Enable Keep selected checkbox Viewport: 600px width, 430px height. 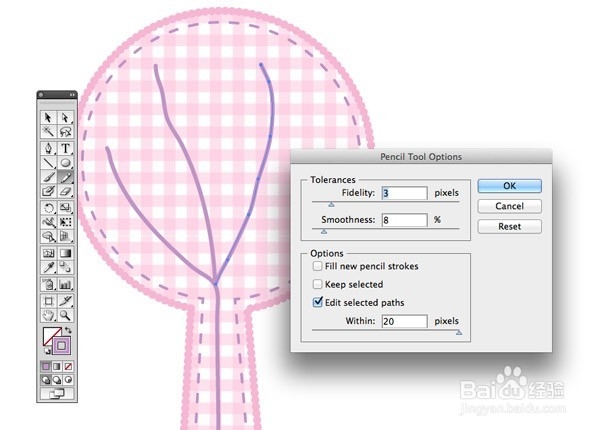[x=317, y=284]
